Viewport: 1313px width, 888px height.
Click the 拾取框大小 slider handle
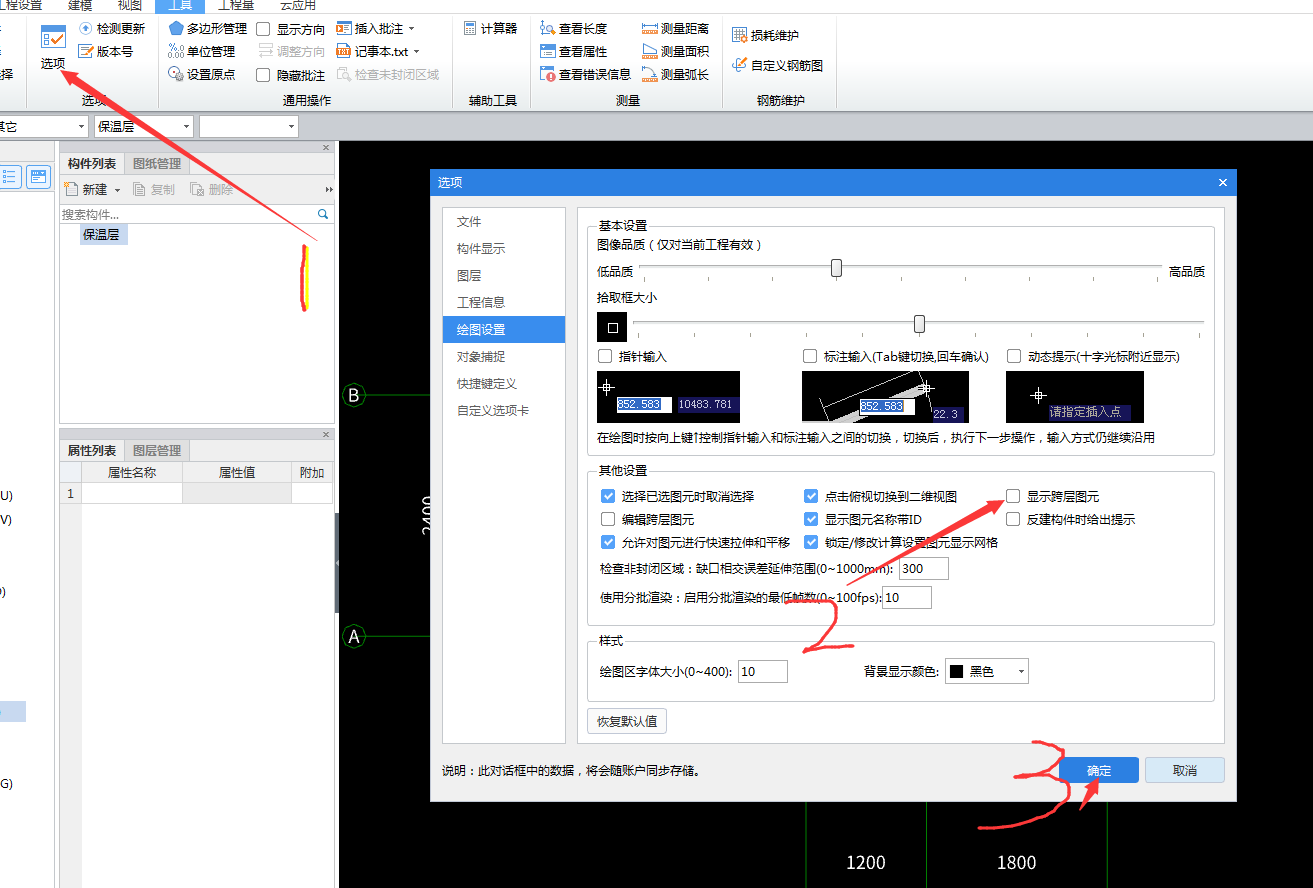tap(919, 323)
